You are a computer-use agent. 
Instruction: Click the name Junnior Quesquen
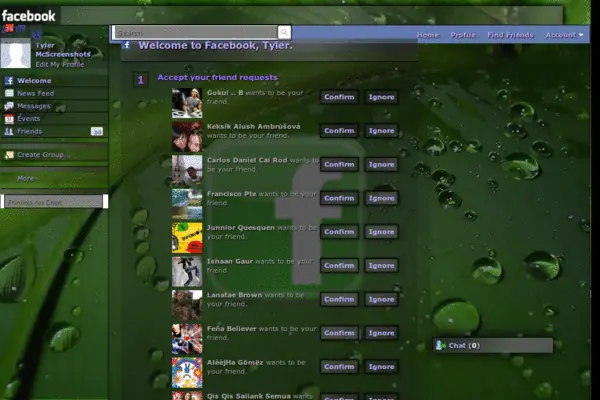(x=241, y=227)
